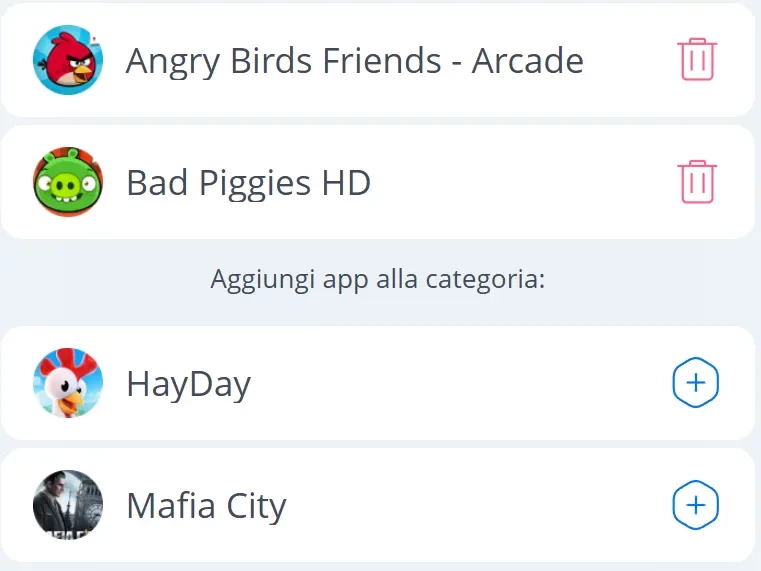Select the 'Bad Piggies HD' title text
This screenshot has height=571, width=761.
tap(248, 184)
